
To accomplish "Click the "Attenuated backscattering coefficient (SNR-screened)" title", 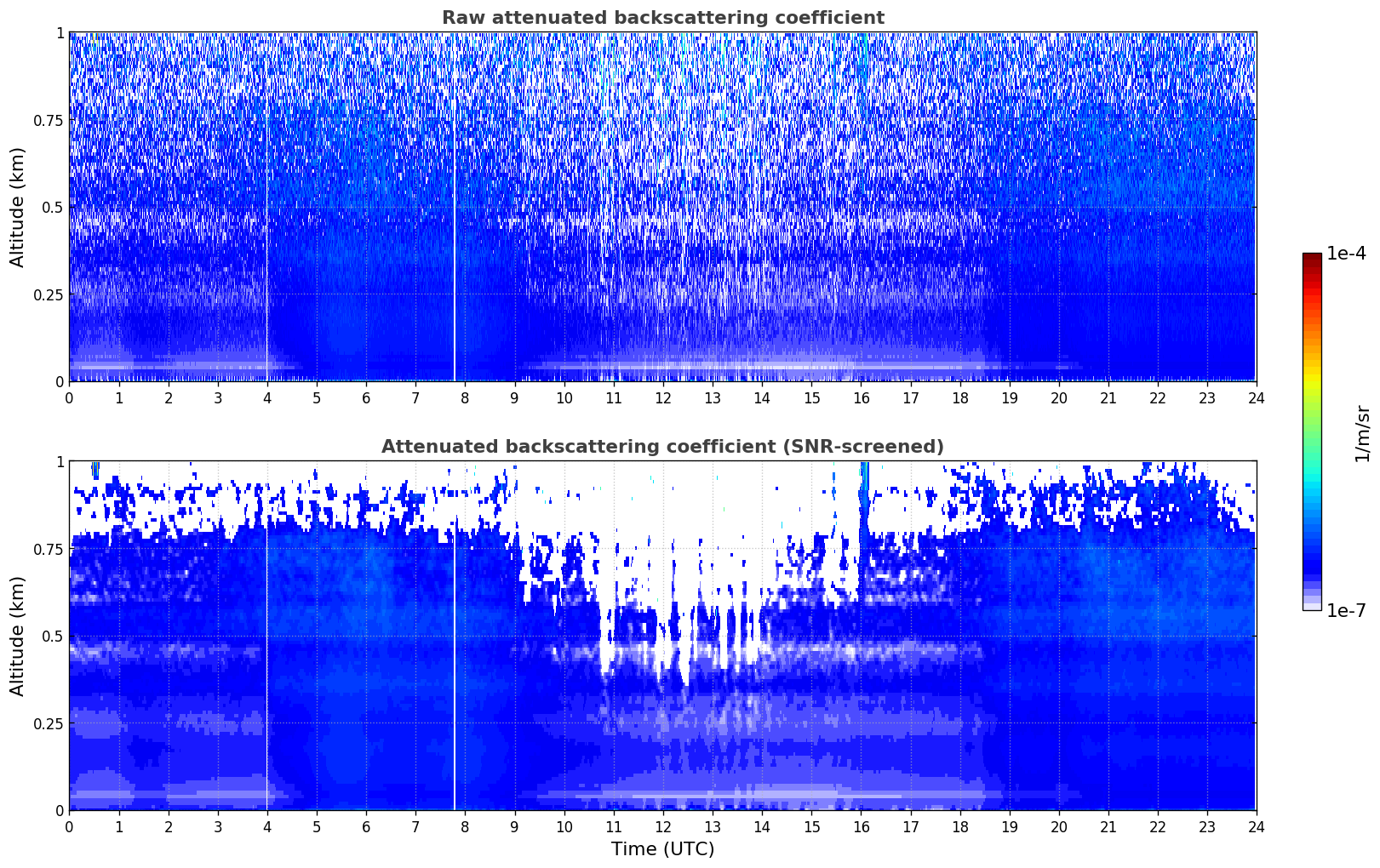I will click(662, 447).
